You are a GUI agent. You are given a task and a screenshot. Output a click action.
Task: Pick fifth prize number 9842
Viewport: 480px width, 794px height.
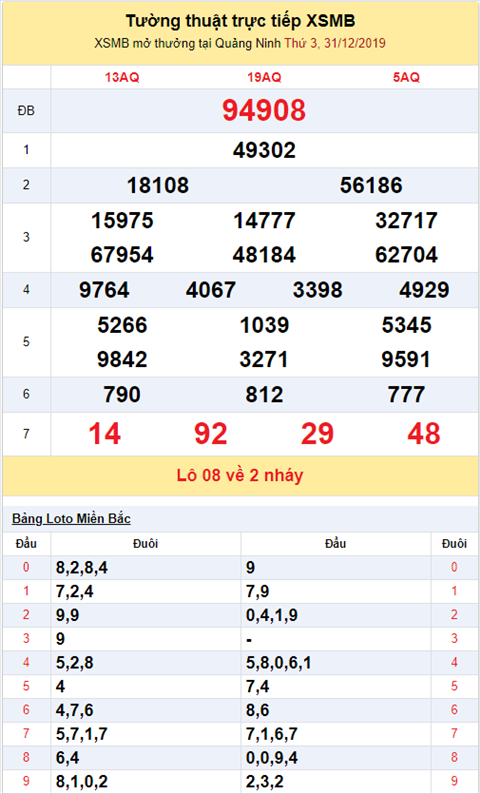122,360
